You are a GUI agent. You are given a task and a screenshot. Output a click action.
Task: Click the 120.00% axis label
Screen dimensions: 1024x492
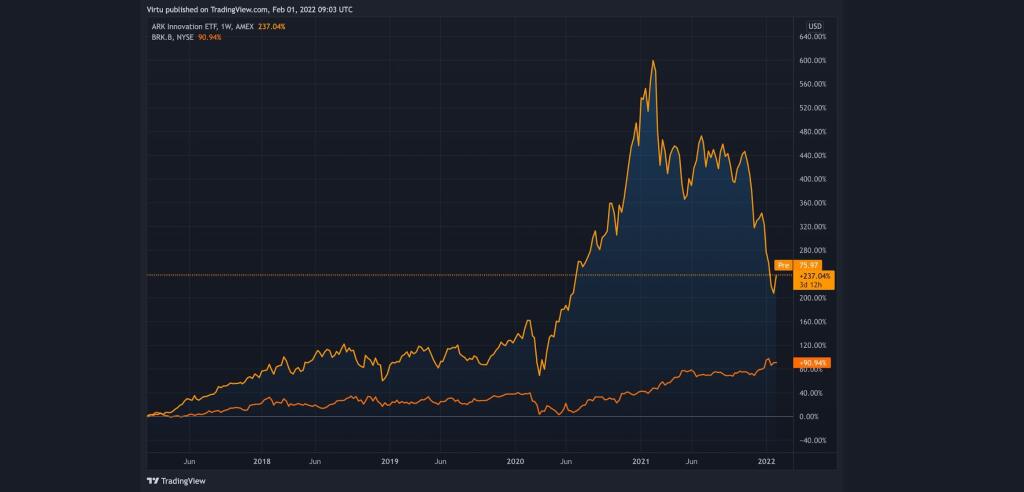(x=814, y=345)
